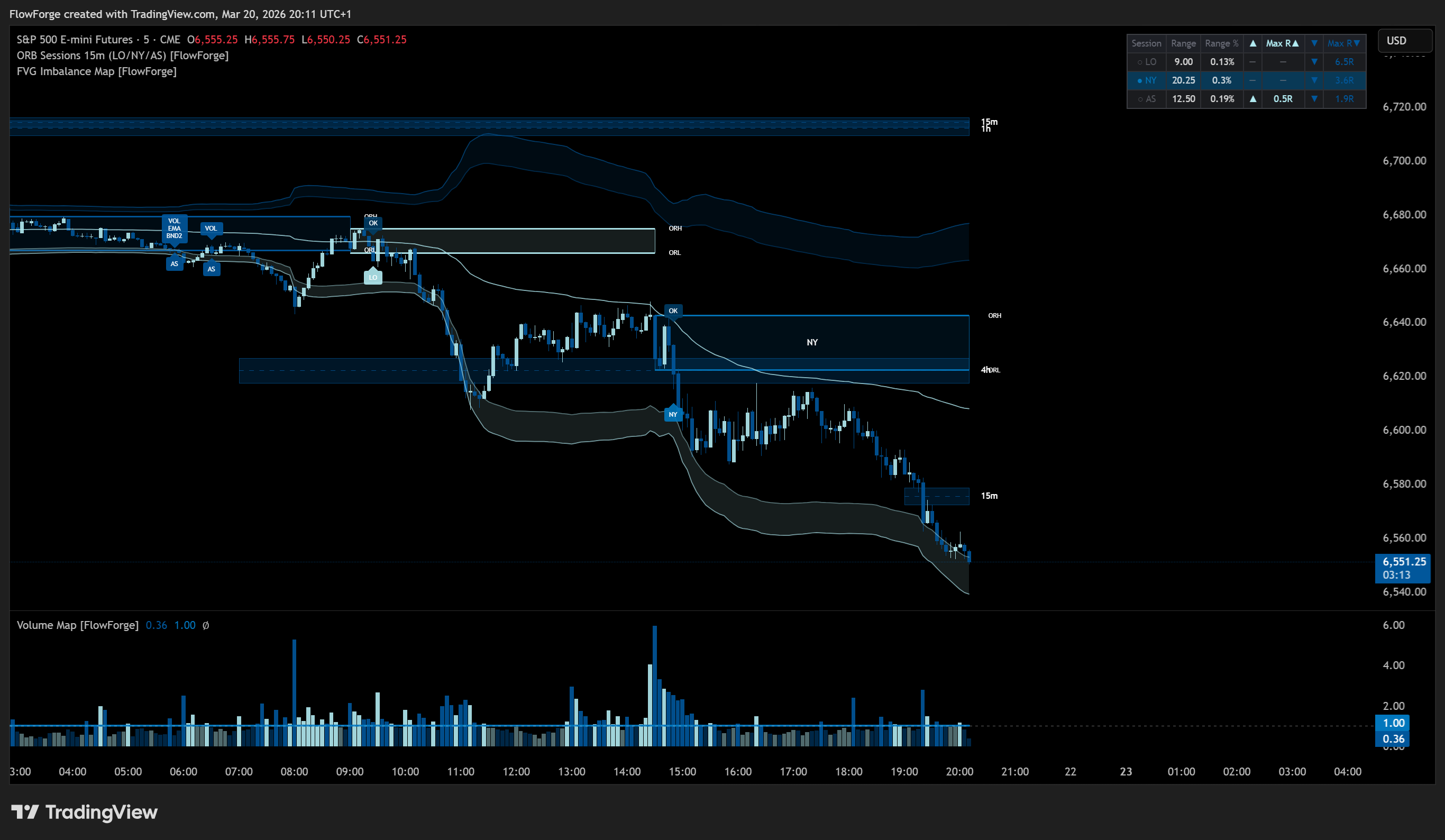Click the Session column header
Image resolution: width=1445 pixels, height=840 pixels.
tap(1146, 43)
